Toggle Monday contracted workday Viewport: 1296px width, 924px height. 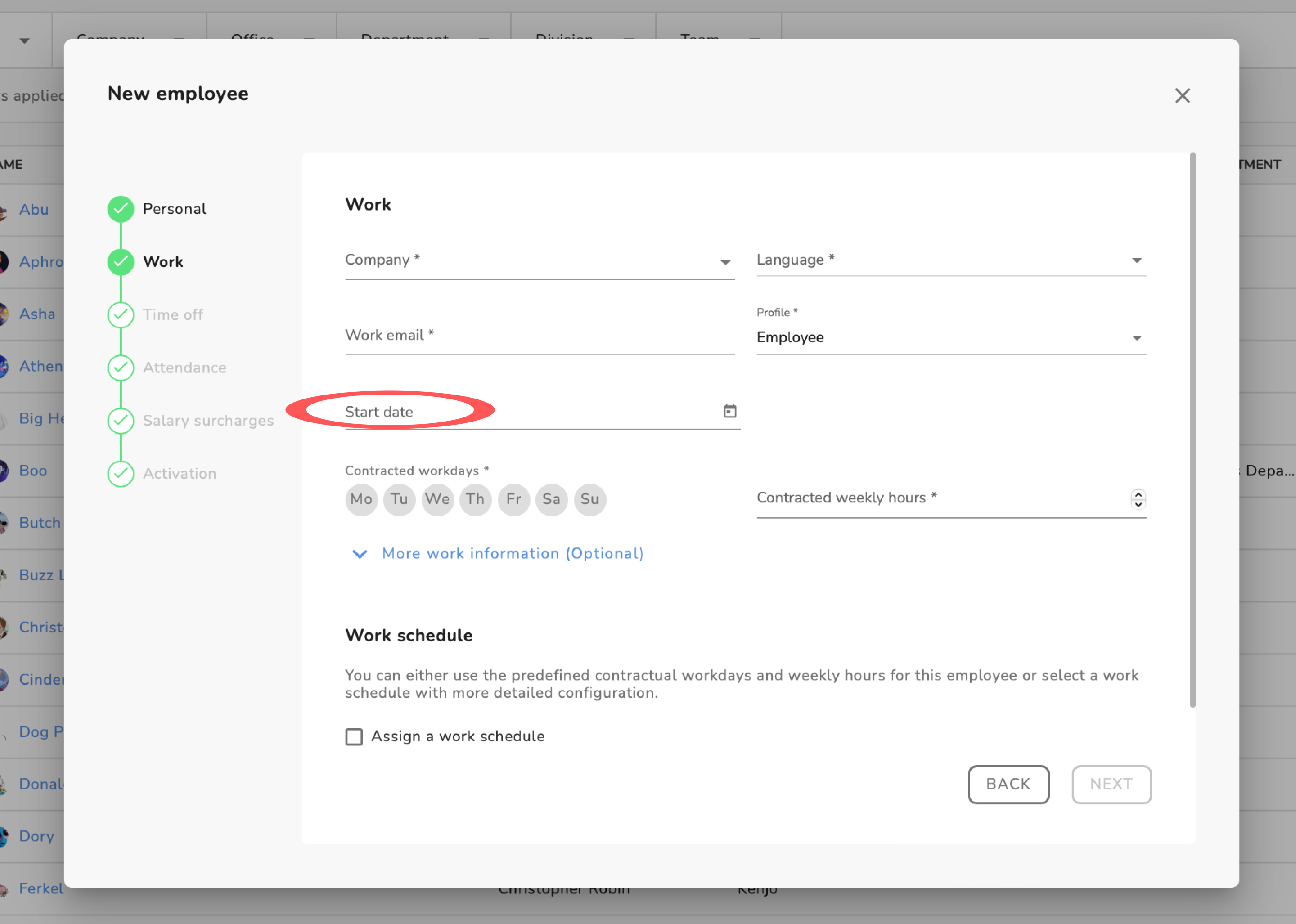pyautogui.click(x=361, y=499)
